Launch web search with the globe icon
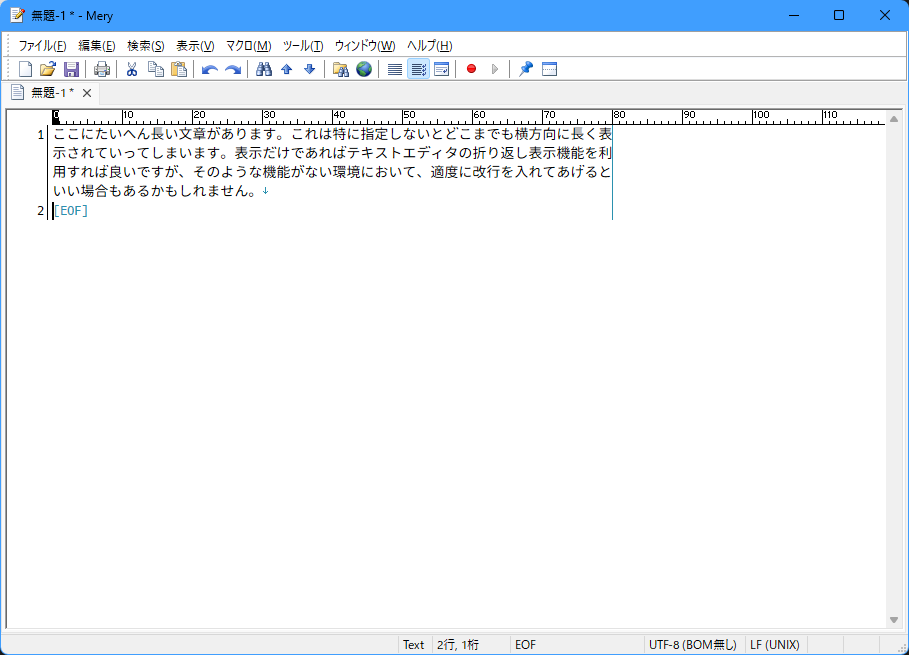 (362, 69)
